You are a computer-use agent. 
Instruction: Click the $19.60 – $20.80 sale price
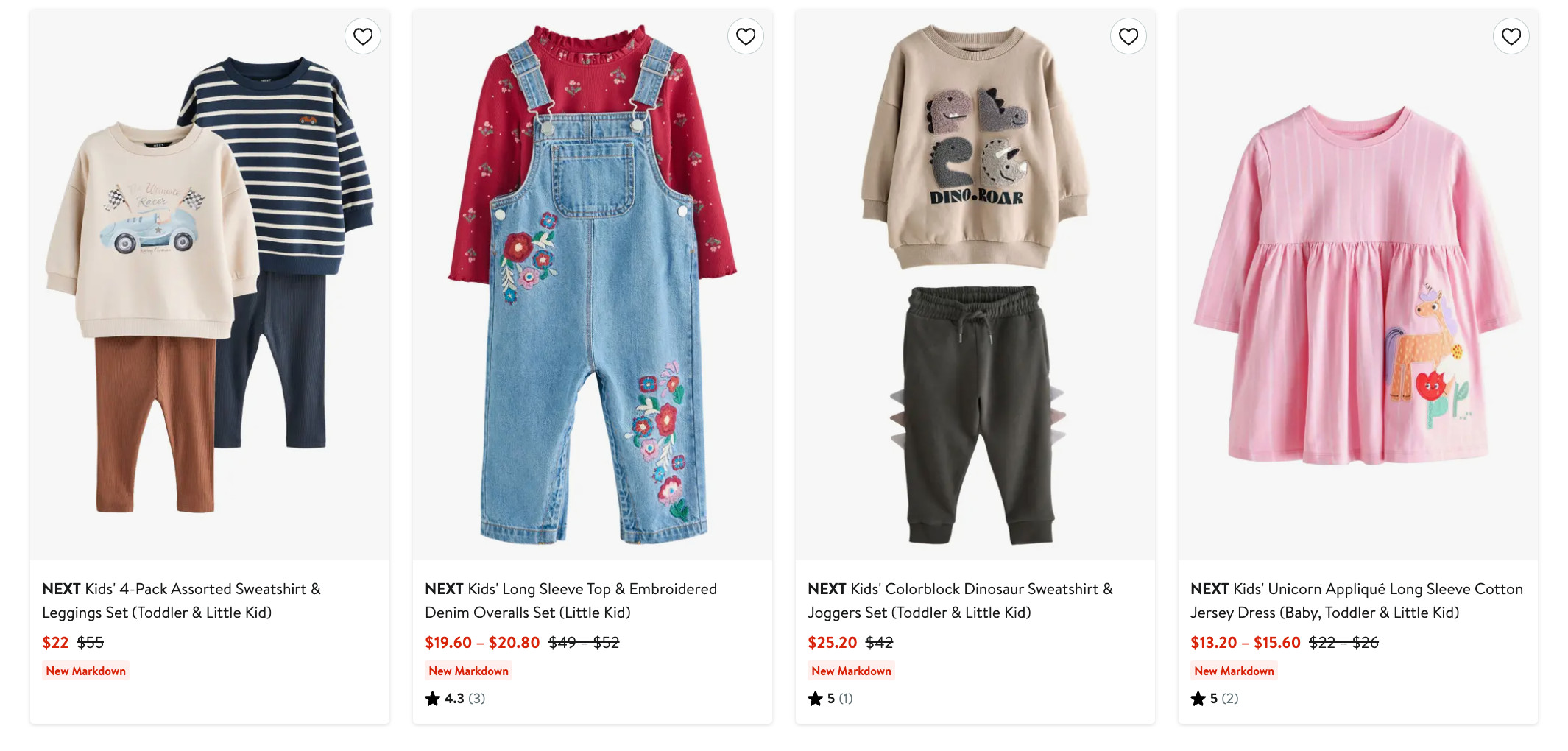click(x=482, y=643)
